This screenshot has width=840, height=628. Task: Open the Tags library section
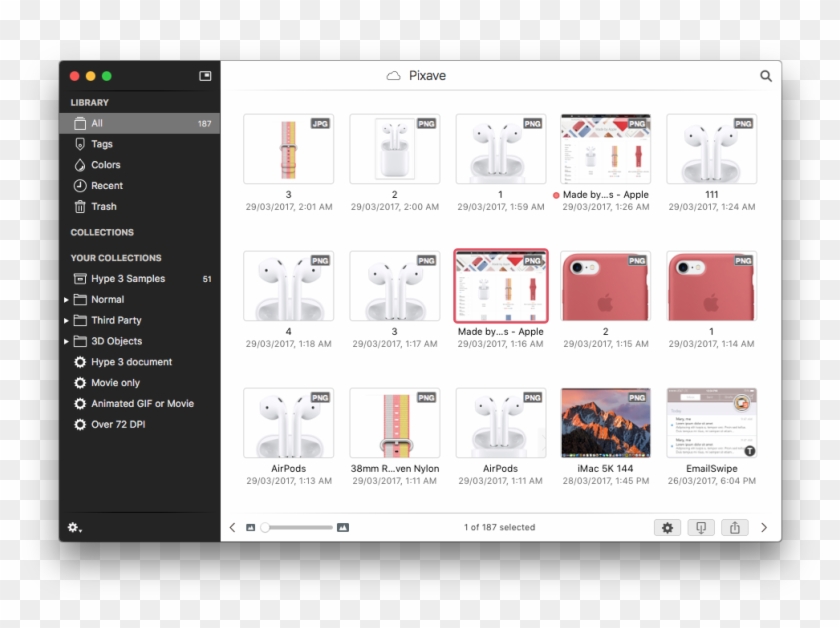101,144
